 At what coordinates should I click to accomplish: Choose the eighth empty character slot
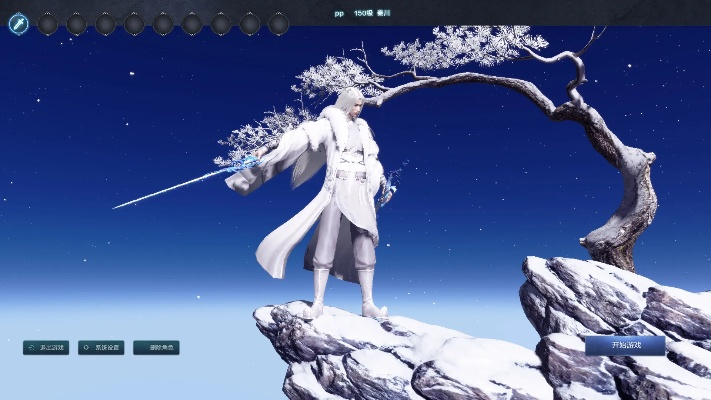coord(221,23)
